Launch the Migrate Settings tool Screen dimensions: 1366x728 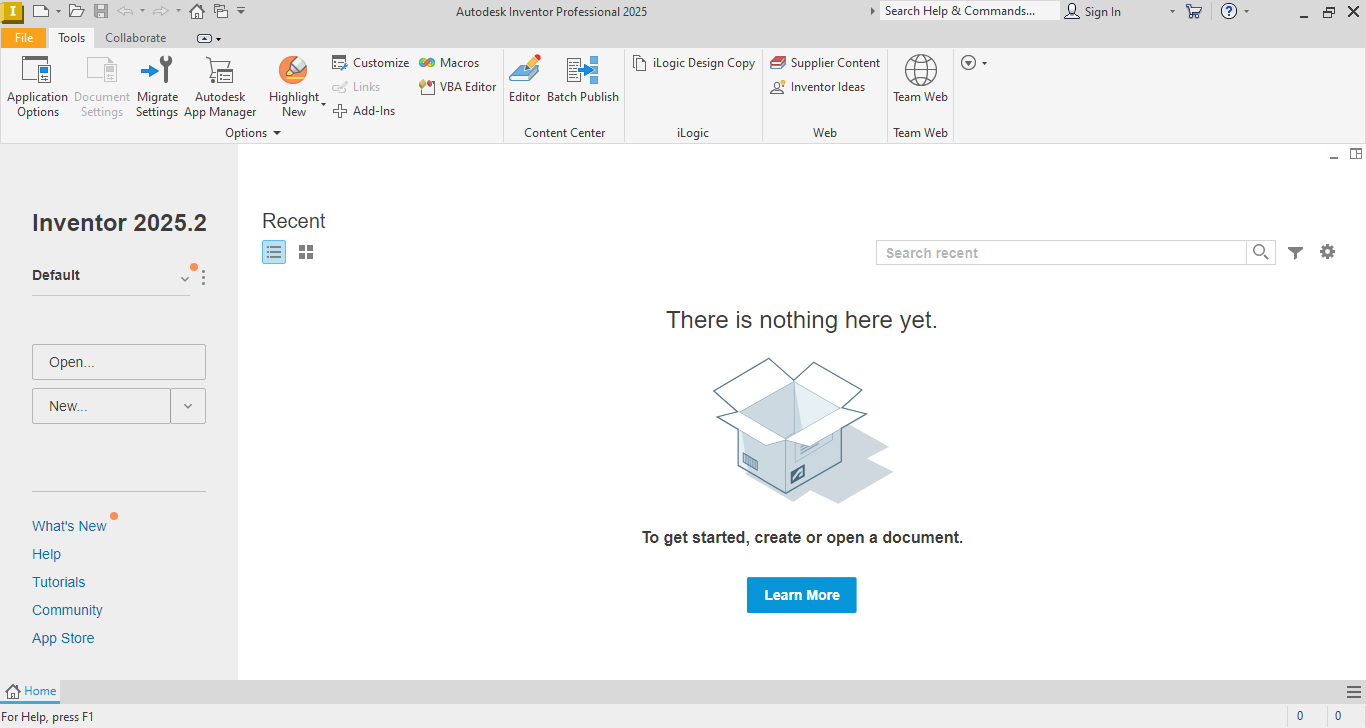[157, 86]
